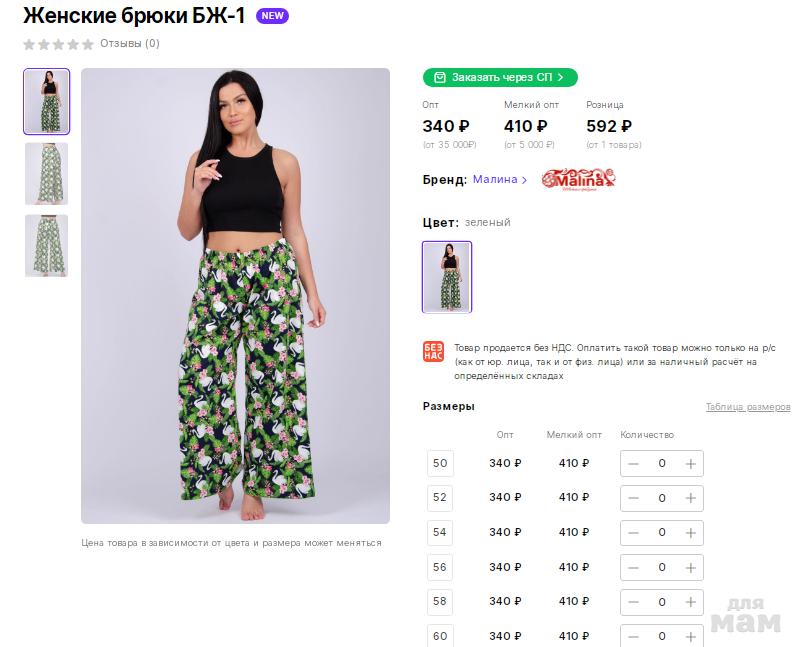Image resolution: width=796 pixels, height=647 pixels.
Task: Decrease quantity for size 54
Action: click(x=633, y=533)
